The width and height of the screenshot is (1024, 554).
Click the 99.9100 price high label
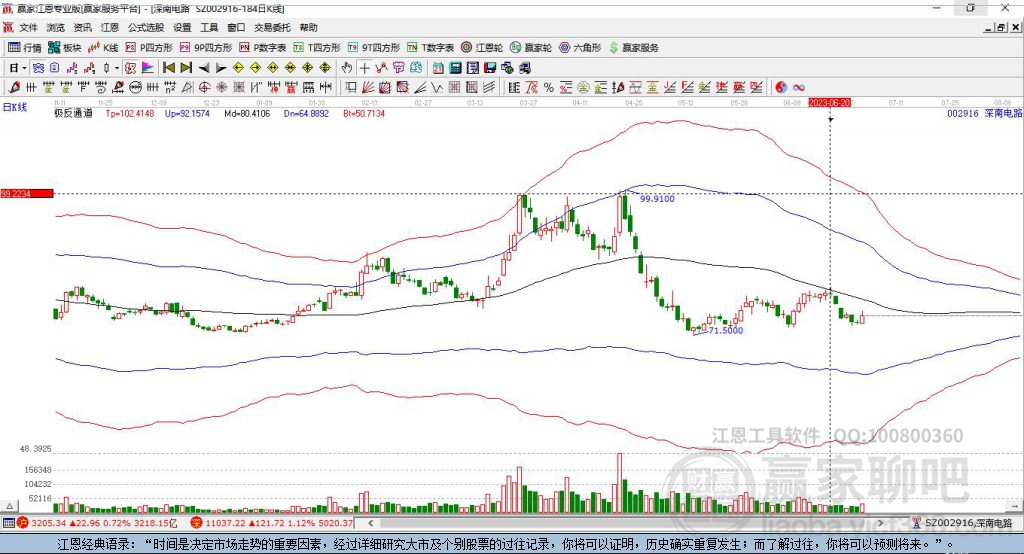[x=657, y=199]
